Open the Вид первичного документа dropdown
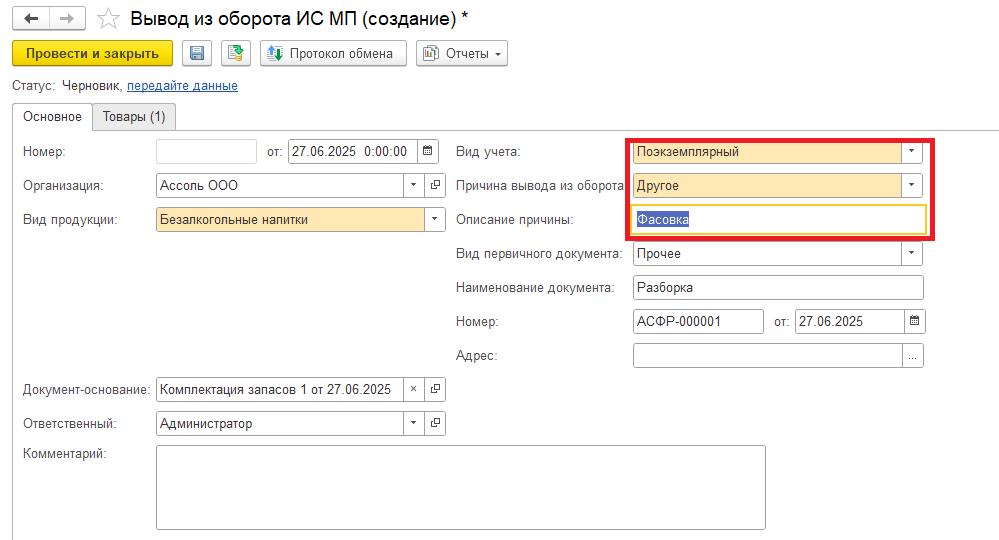 click(910, 253)
